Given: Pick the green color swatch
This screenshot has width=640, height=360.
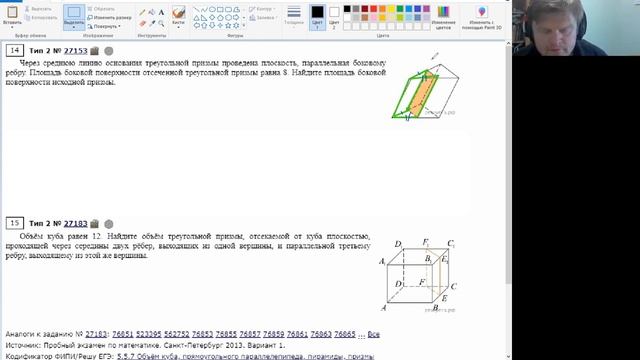Looking at the screenshot, I should tap(400, 9).
